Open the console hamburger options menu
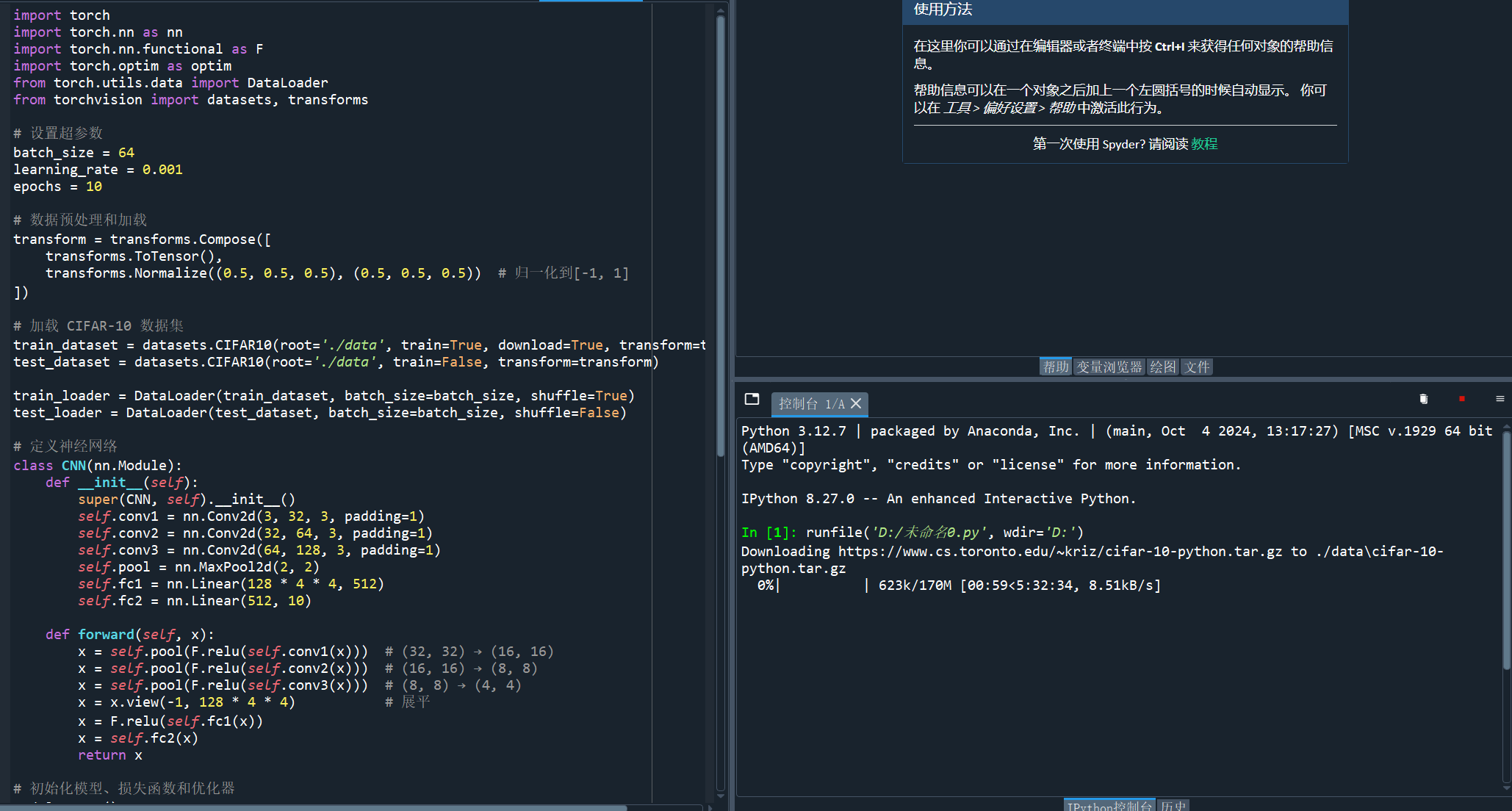 1500,399
